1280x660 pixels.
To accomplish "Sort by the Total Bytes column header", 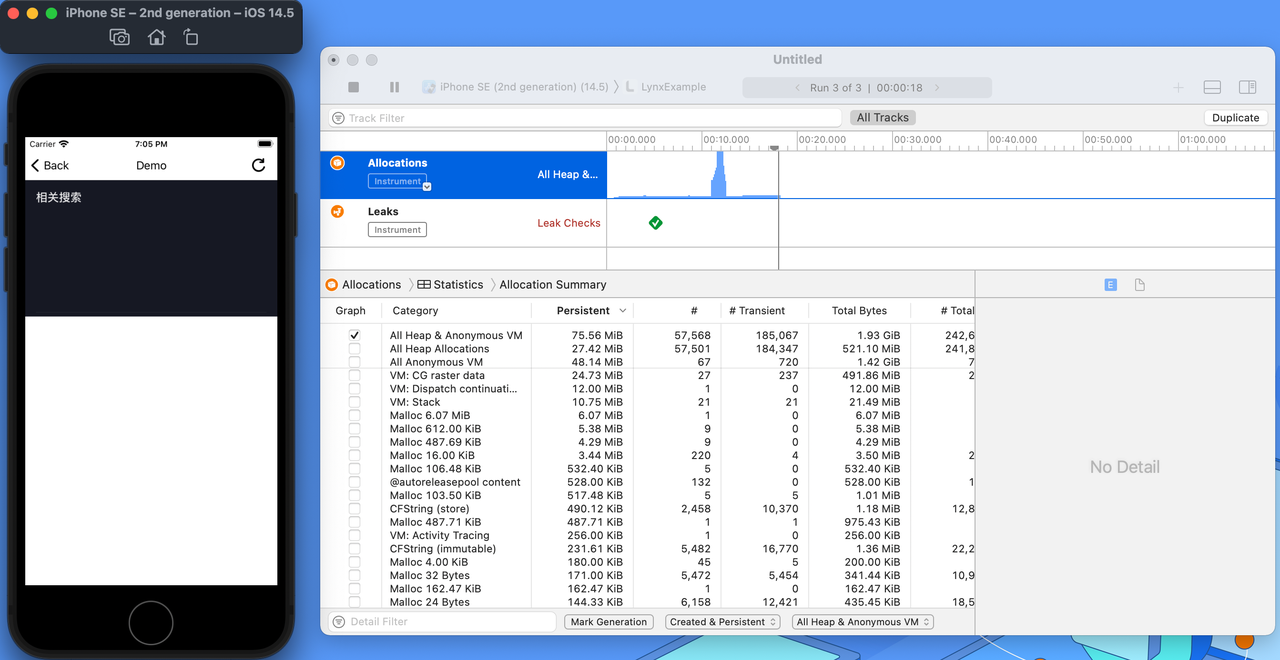I will point(858,311).
